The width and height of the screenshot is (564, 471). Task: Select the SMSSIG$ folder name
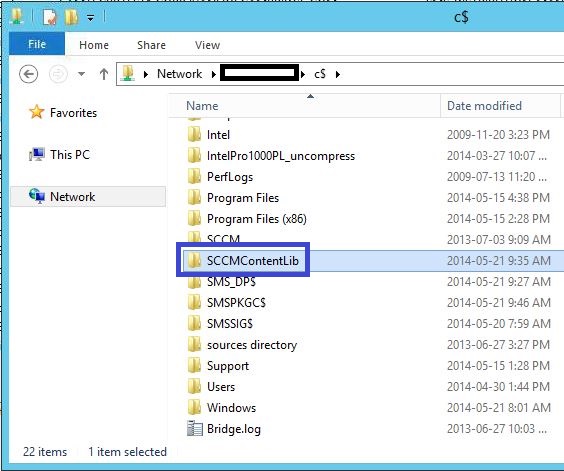[x=230, y=324]
